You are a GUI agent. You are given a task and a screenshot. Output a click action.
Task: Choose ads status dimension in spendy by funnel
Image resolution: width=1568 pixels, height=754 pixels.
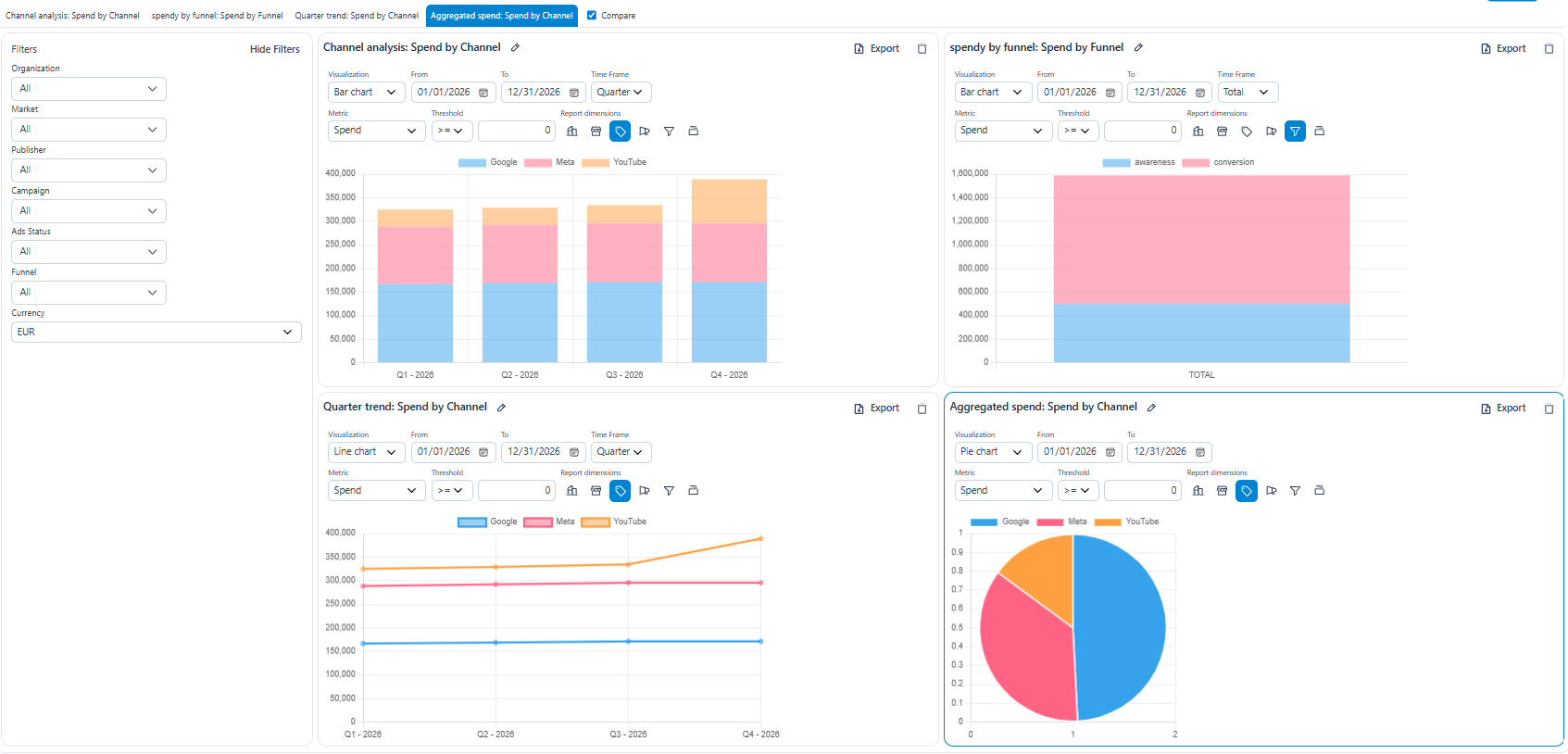coord(1319,132)
